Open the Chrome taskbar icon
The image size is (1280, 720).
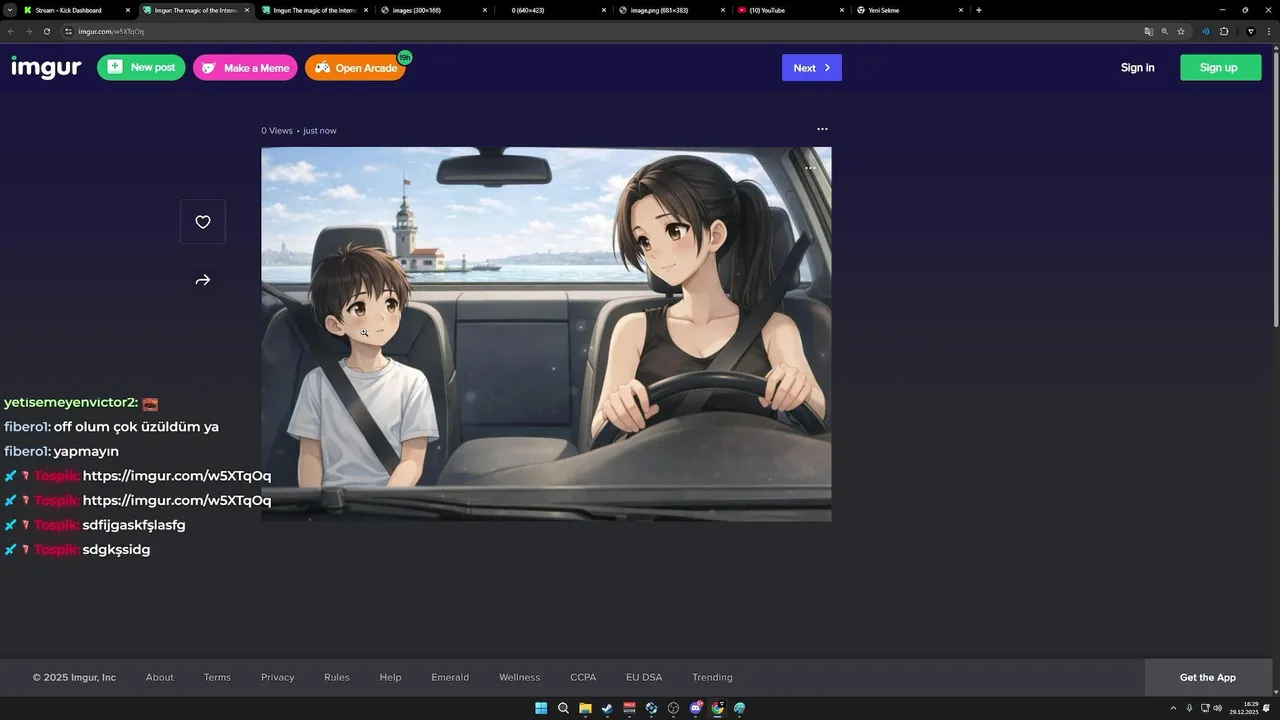point(718,708)
